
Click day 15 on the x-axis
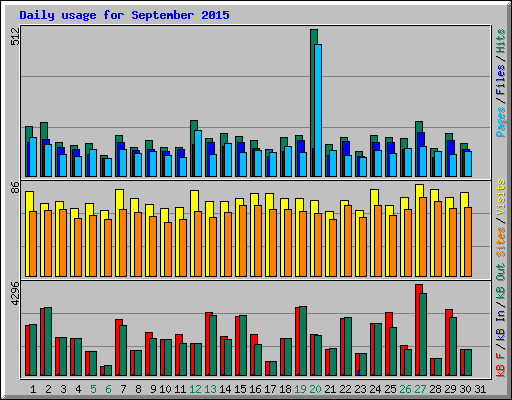[x=240, y=389]
